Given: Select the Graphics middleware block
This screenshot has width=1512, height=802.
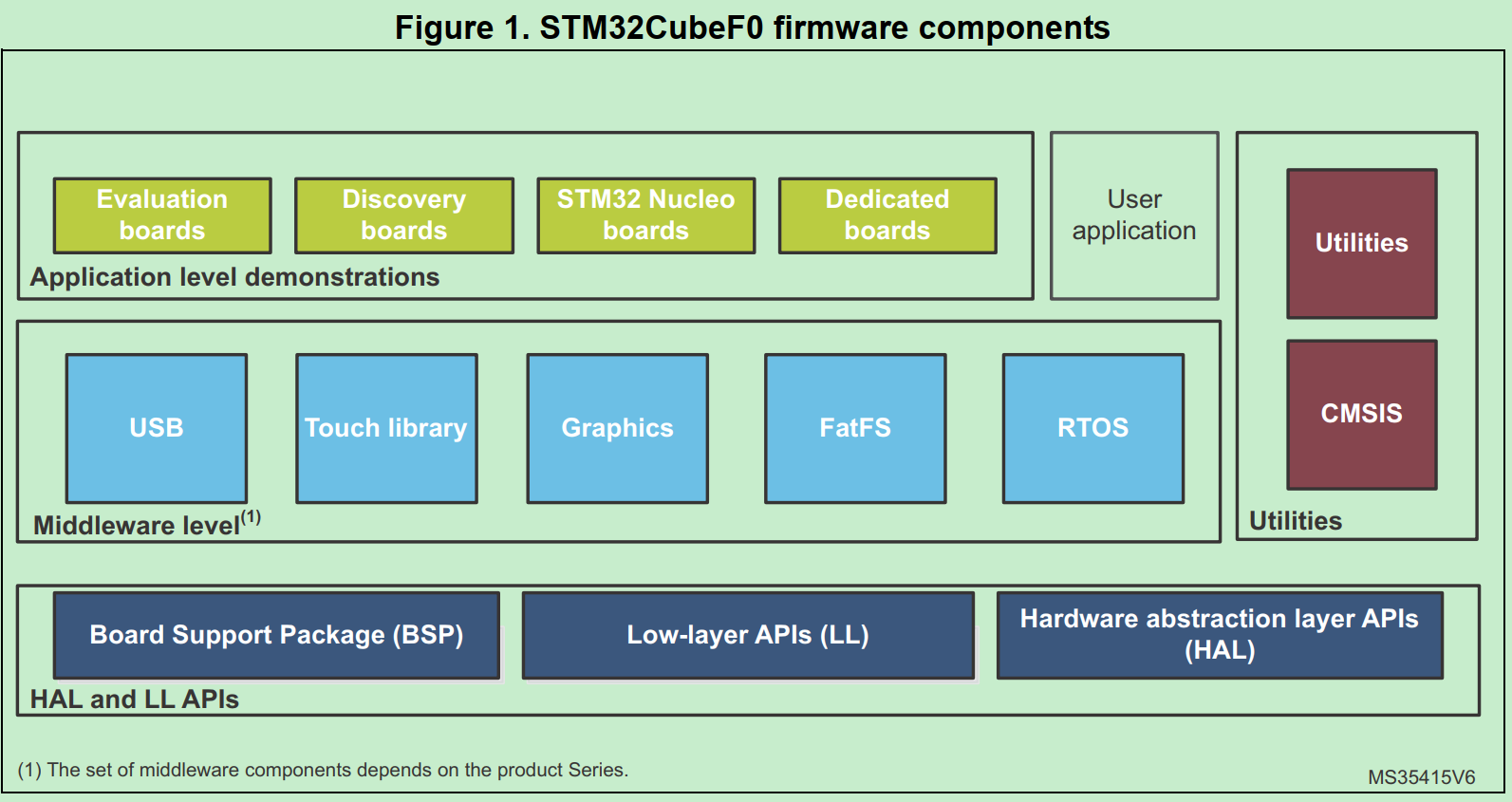Looking at the screenshot, I should pyautogui.click(x=618, y=428).
